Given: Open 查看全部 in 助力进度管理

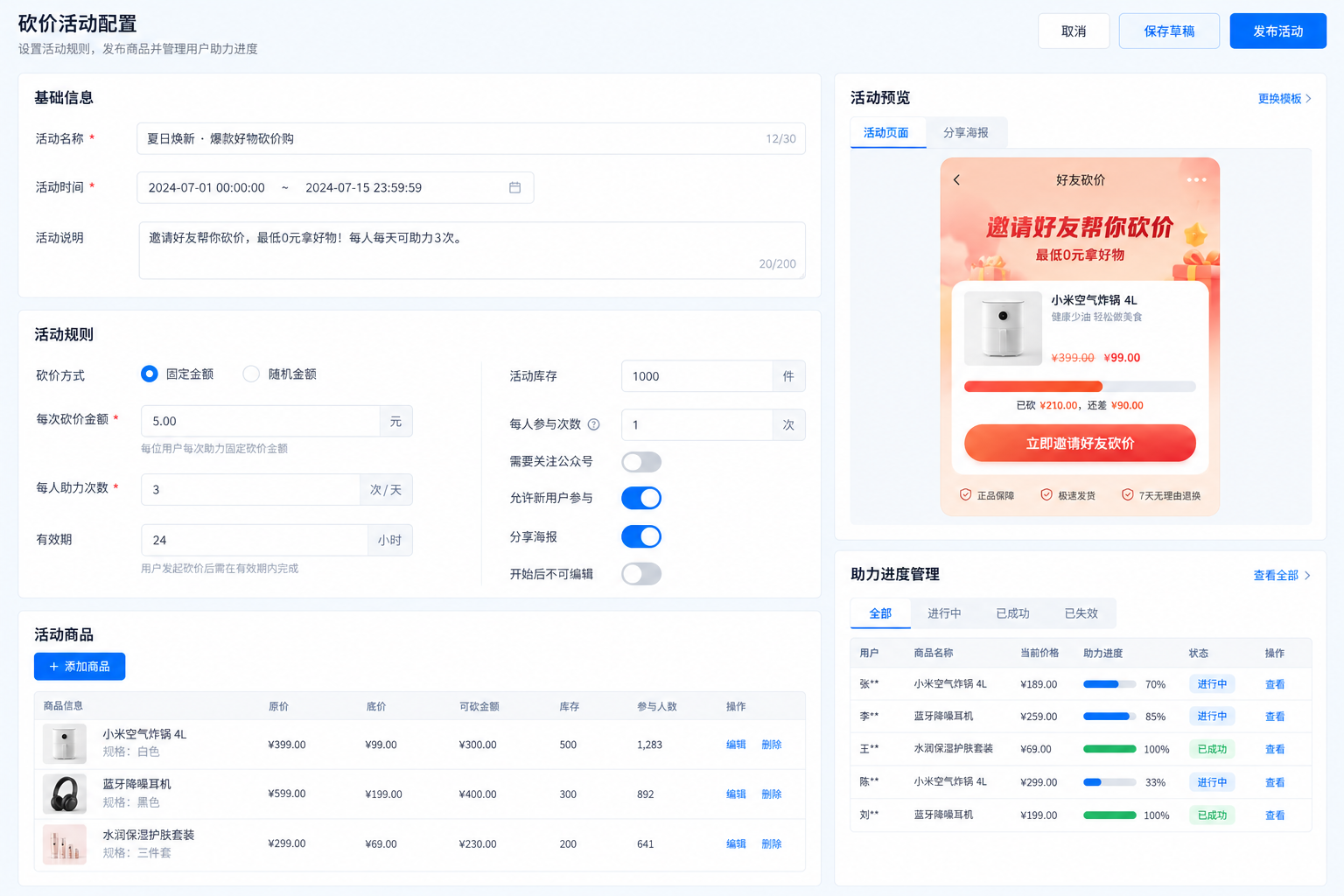Looking at the screenshot, I should (x=1282, y=576).
